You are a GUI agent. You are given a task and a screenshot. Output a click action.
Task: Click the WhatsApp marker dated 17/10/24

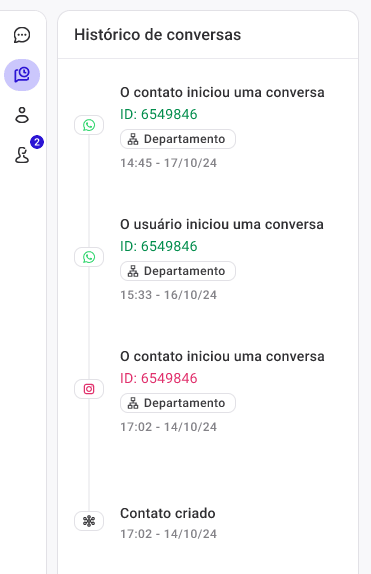point(89,125)
